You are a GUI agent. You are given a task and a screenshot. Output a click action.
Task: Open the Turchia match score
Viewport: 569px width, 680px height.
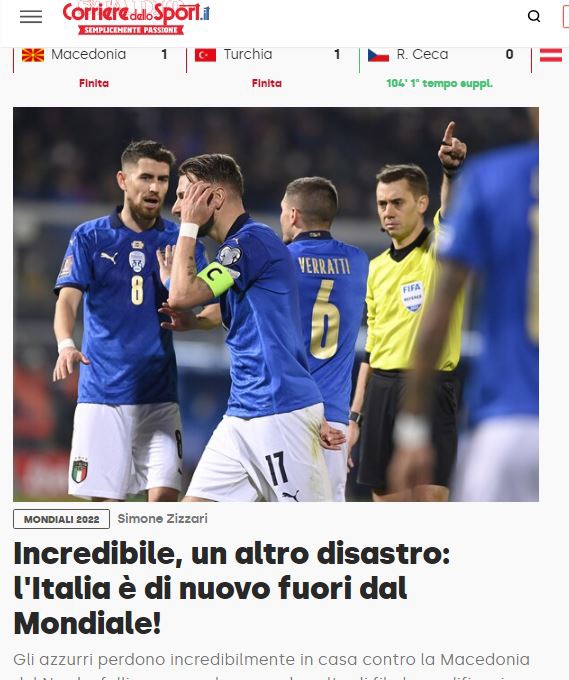337,54
